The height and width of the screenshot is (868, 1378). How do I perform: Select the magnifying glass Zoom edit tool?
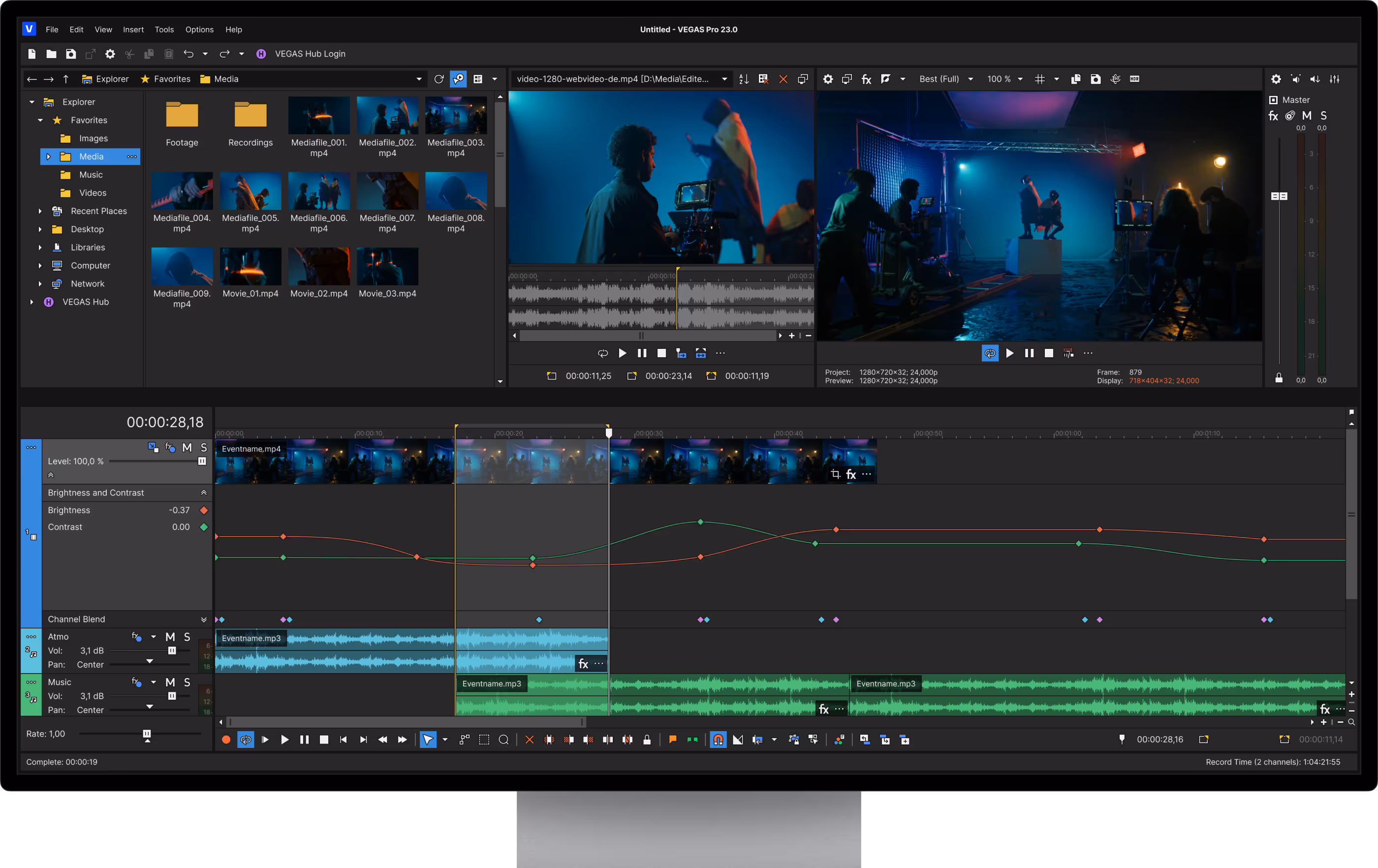[x=503, y=739]
